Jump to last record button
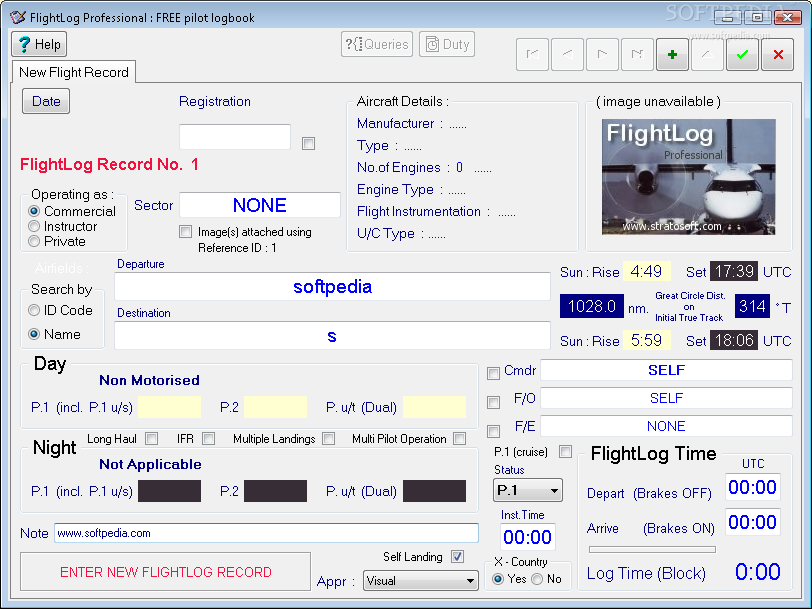 (x=637, y=54)
